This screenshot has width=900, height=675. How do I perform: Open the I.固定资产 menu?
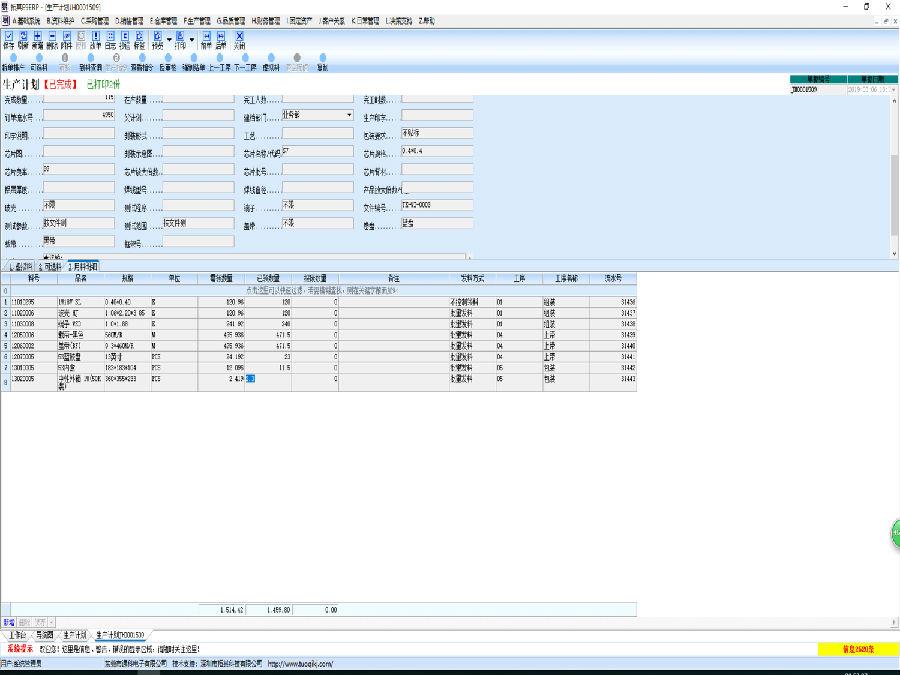(299, 21)
